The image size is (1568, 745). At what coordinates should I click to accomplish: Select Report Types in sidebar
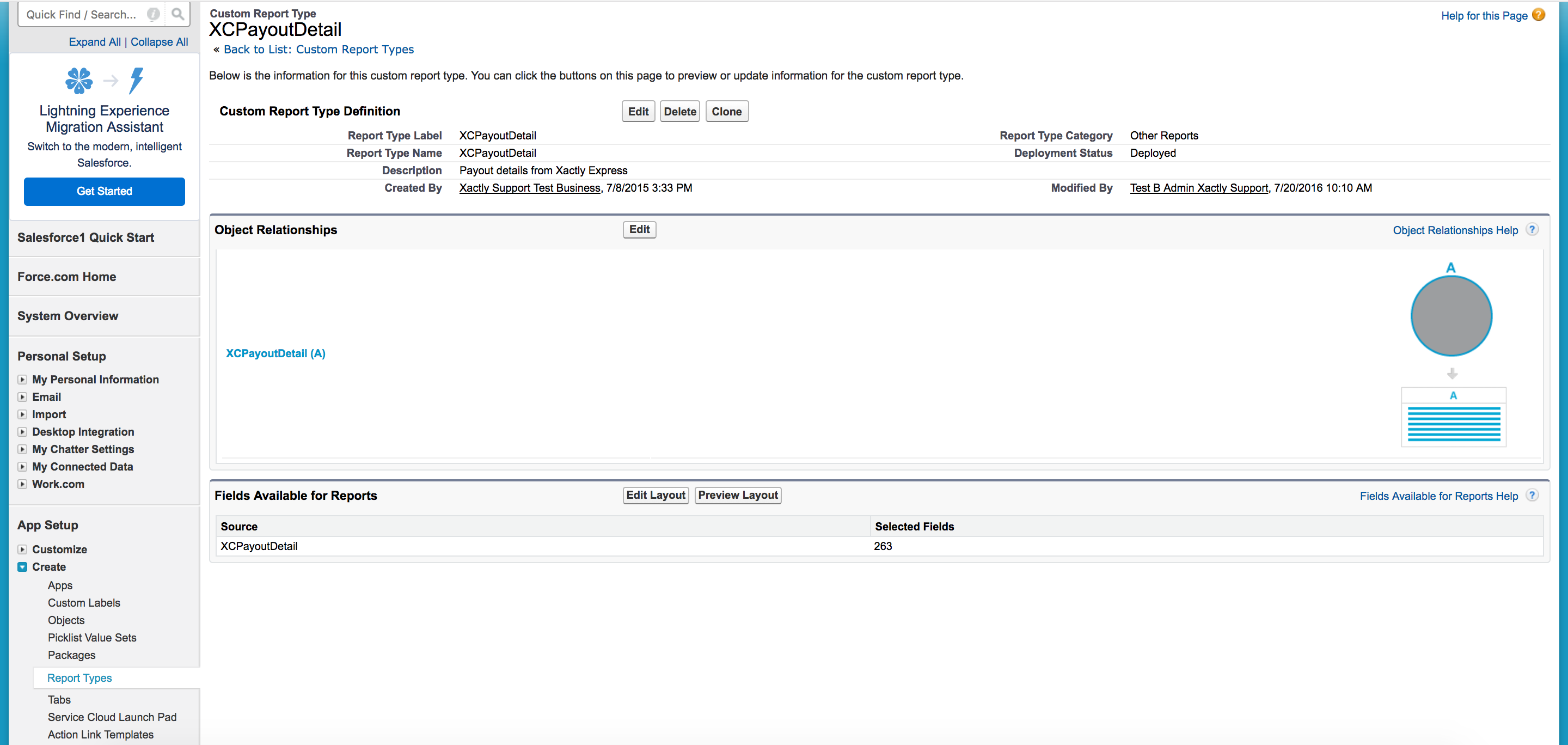click(x=79, y=677)
